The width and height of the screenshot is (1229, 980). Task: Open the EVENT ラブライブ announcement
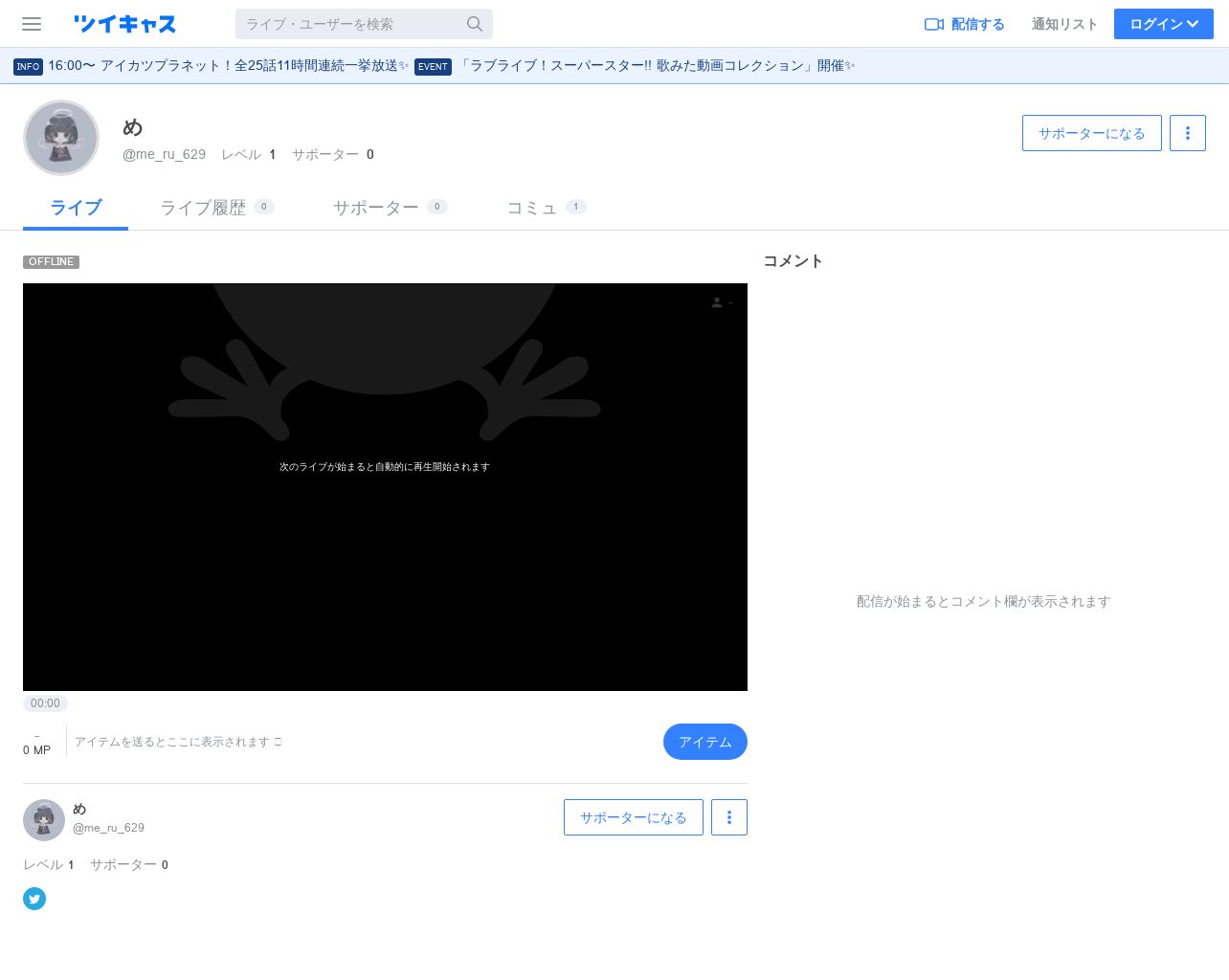pyautogui.click(x=635, y=66)
